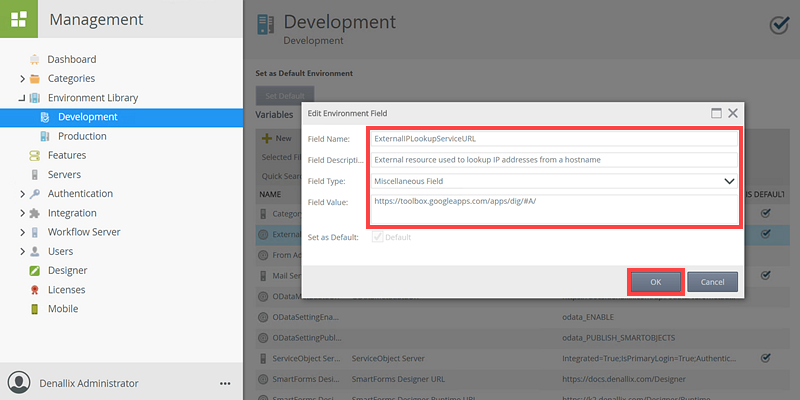This screenshot has width=800, height=400.
Task: Click the odata_PUBLISH_SMARTOBJECTS value cell
Action: click(x=618, y=338)
